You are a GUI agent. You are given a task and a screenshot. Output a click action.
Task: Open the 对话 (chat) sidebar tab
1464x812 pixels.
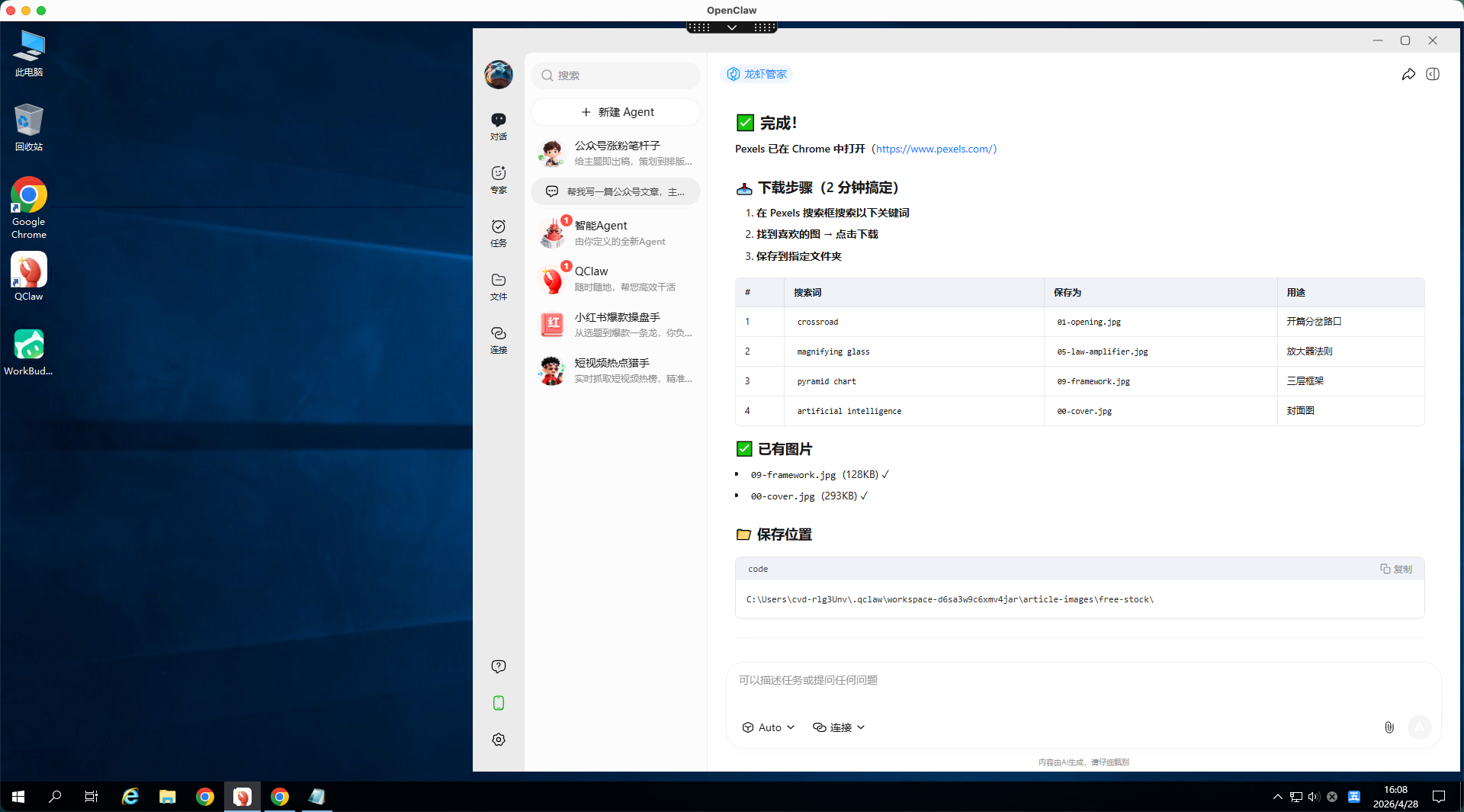click(499, 127)
